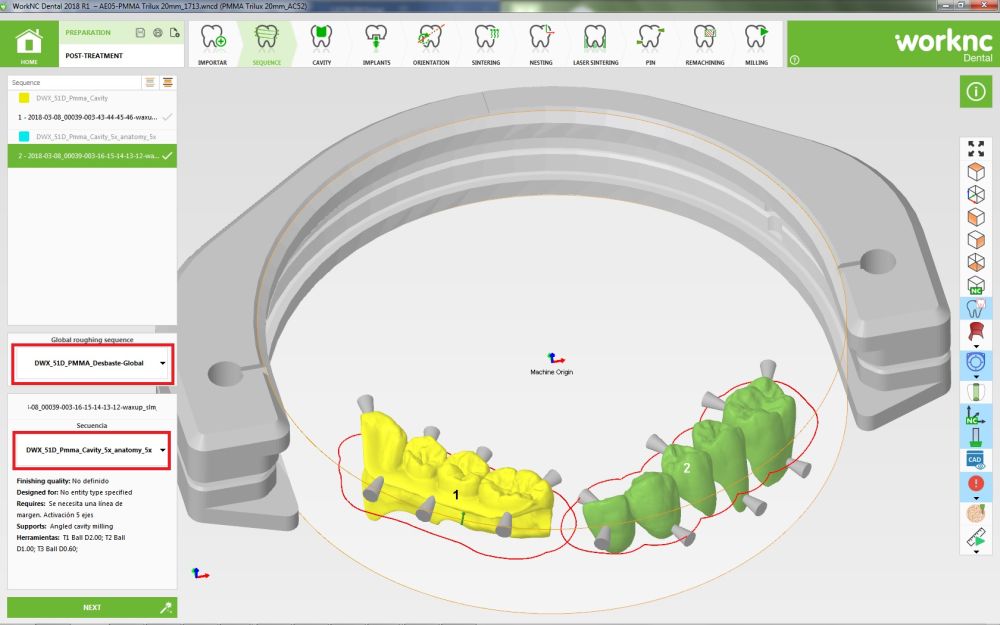Viewport: 1000px width, 625px height.
Task: Click the textured material sphere icon
Action: [x=976, y=513]
